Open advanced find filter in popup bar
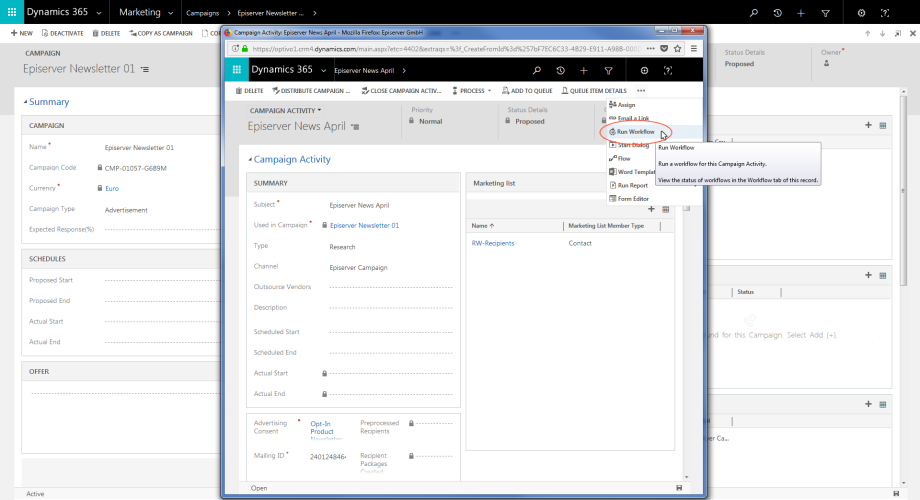The width and height of the screenshot is (920, 500). 608,70
